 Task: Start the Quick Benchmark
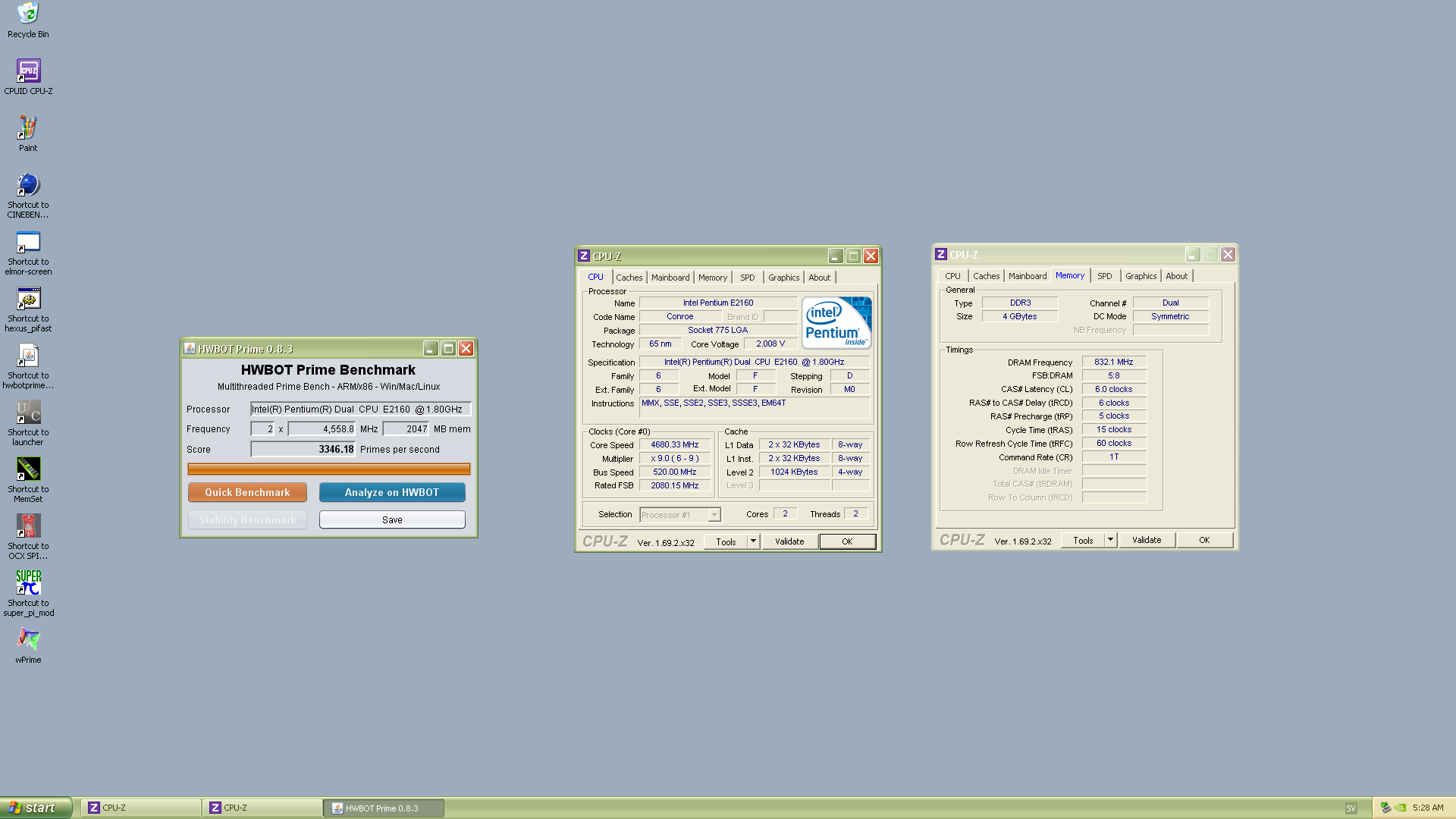coord(247,492)
